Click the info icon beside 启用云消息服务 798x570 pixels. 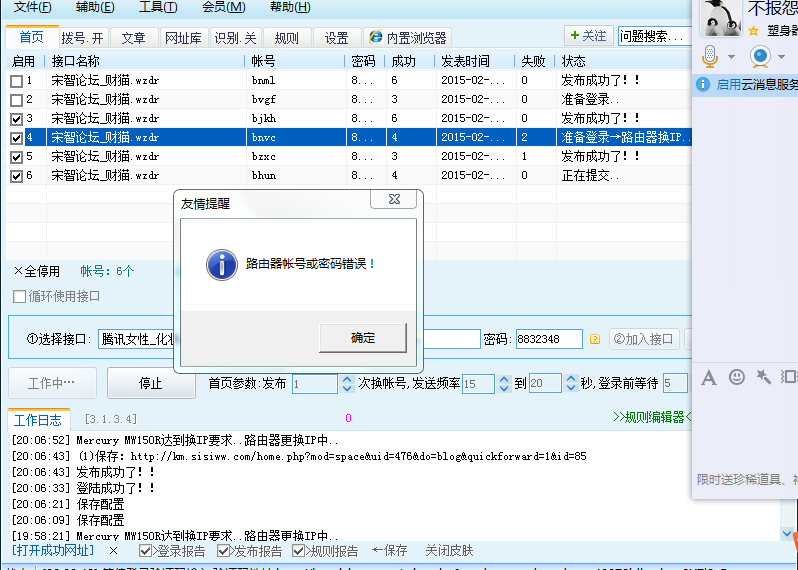(x=703, y=84)
